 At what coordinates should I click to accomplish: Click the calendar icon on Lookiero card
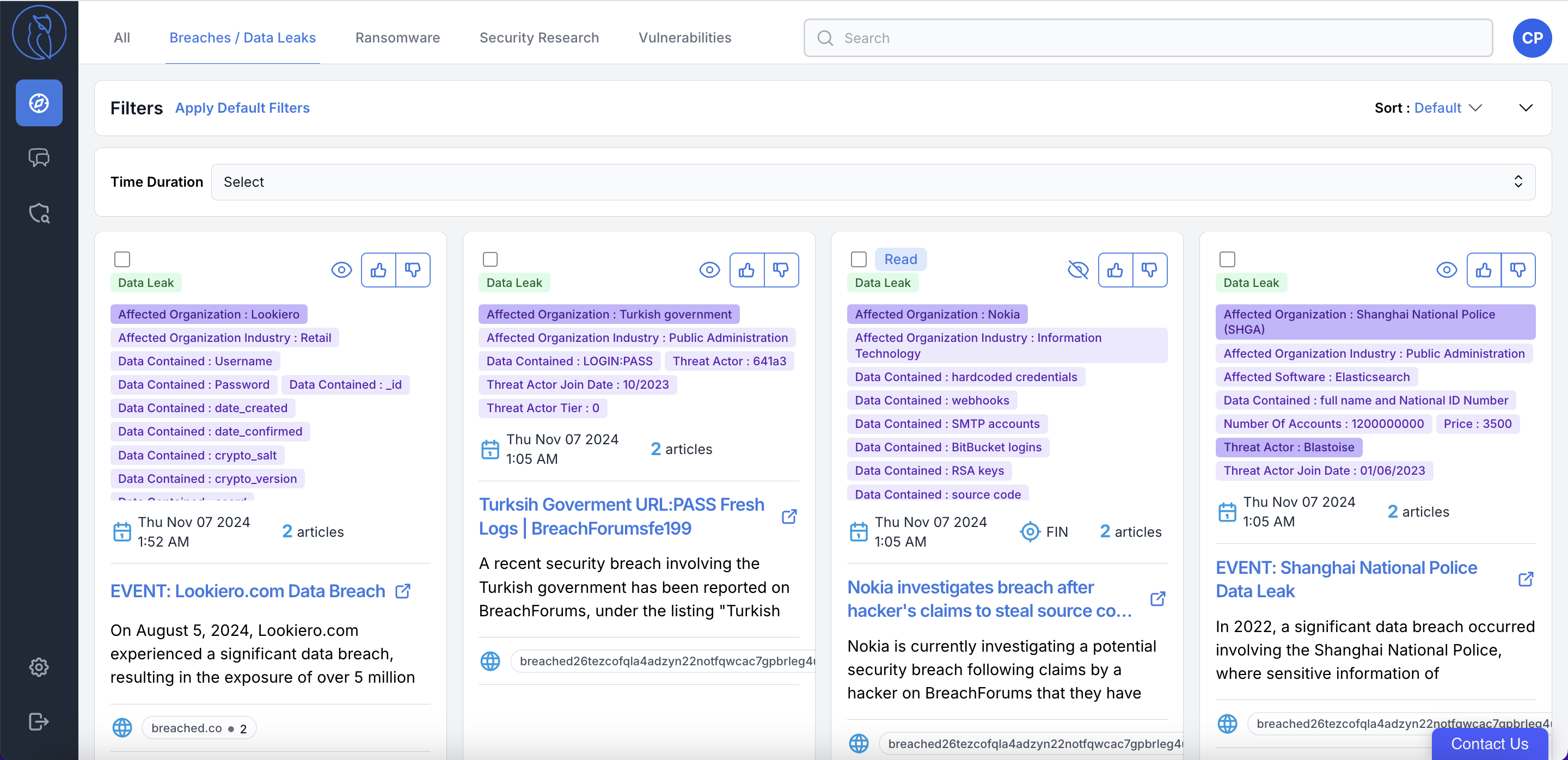pyautogui.click(x=122, y=532)
